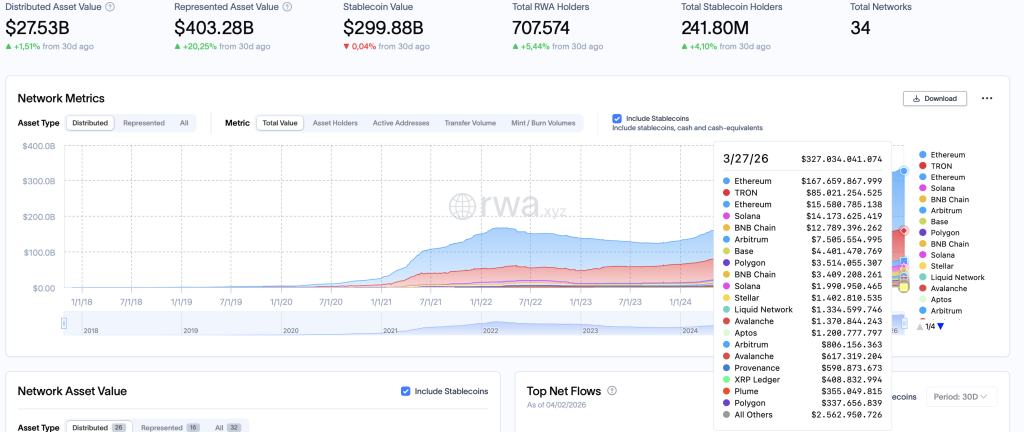Uncheck Include Stablecoins in Network Metrics

(616, 119)
